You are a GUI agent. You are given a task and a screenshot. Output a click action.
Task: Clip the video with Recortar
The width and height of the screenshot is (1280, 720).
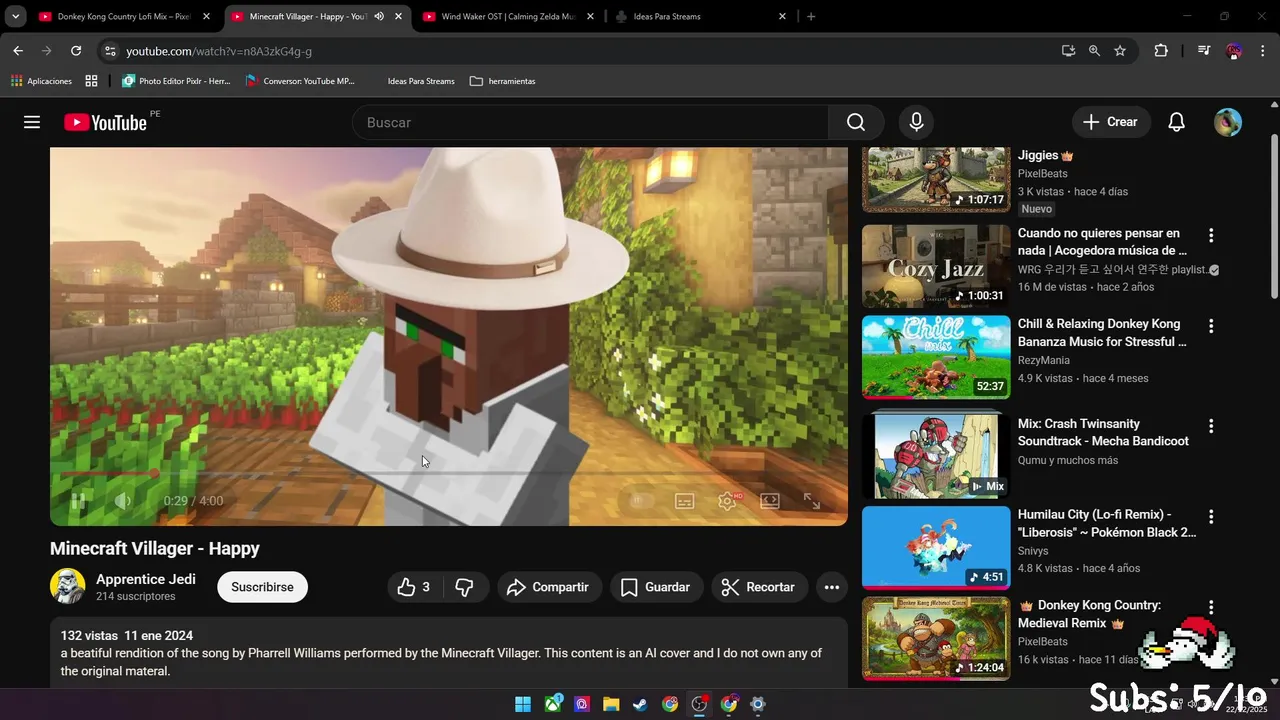(759, 587)
